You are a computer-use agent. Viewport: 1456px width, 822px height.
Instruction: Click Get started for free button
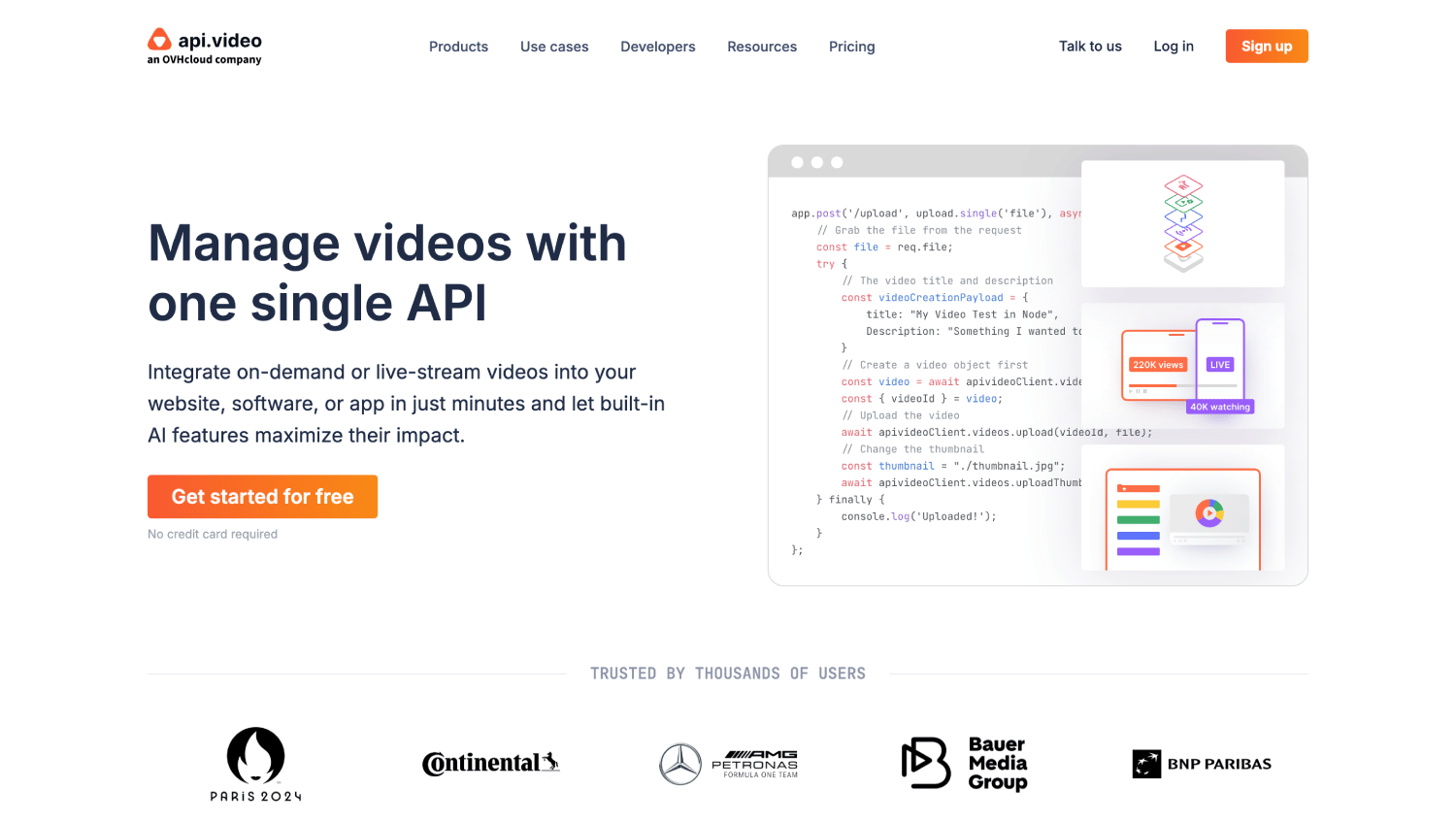[262, 497]
